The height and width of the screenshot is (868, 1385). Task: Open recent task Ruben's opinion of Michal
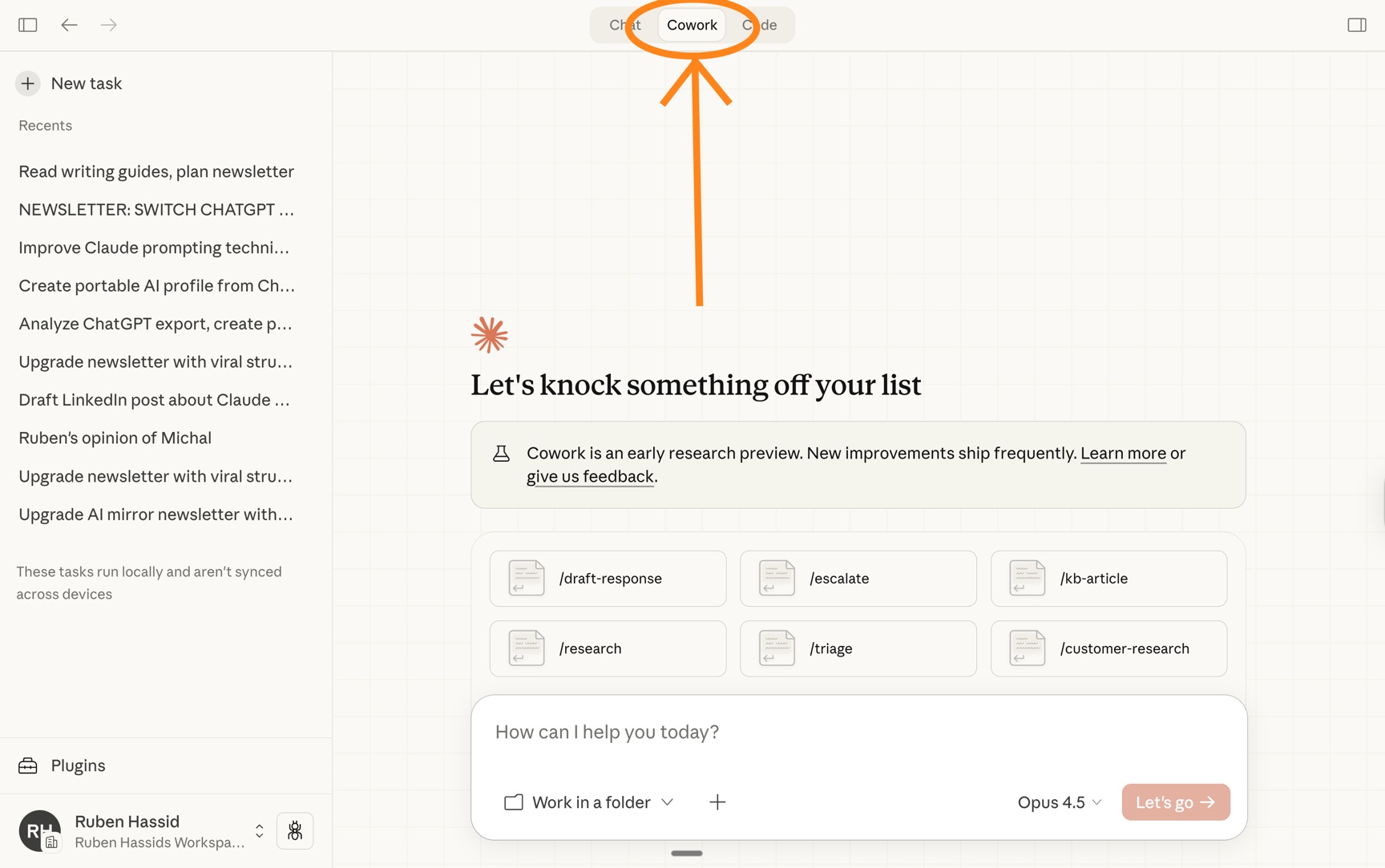click(115, 438)
